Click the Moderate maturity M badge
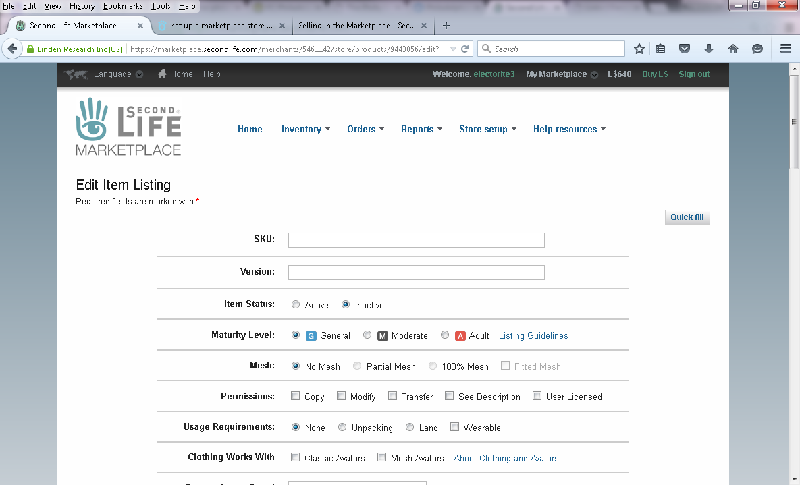 (382, 336)
